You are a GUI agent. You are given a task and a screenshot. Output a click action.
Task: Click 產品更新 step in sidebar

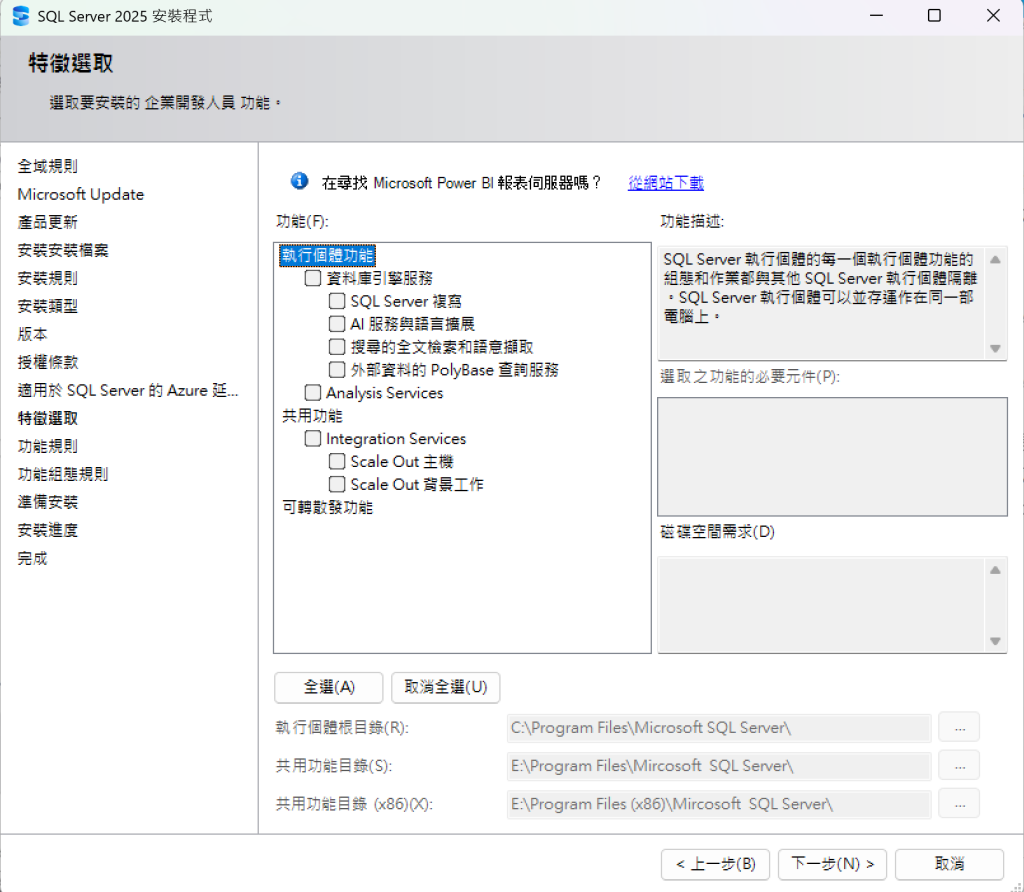pyautogui.click(x=48, y=223)
